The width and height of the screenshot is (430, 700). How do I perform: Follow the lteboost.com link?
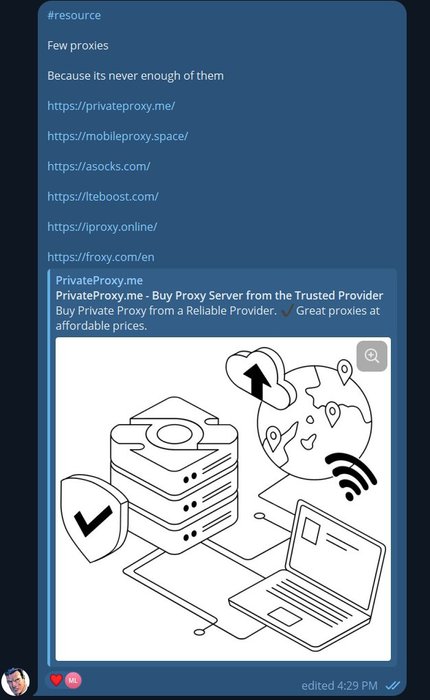click(103, 196)
